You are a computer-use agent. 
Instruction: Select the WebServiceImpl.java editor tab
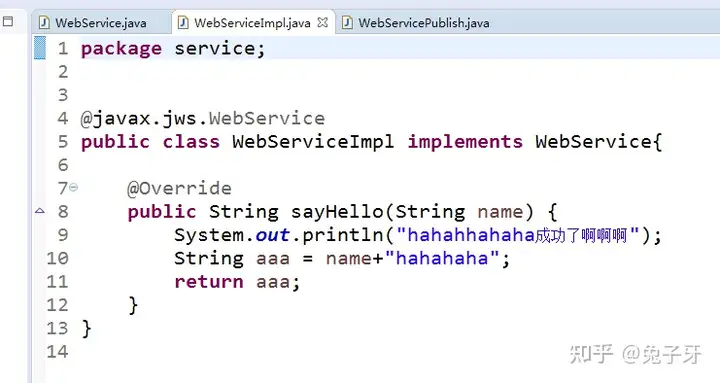tap(252, 23)
